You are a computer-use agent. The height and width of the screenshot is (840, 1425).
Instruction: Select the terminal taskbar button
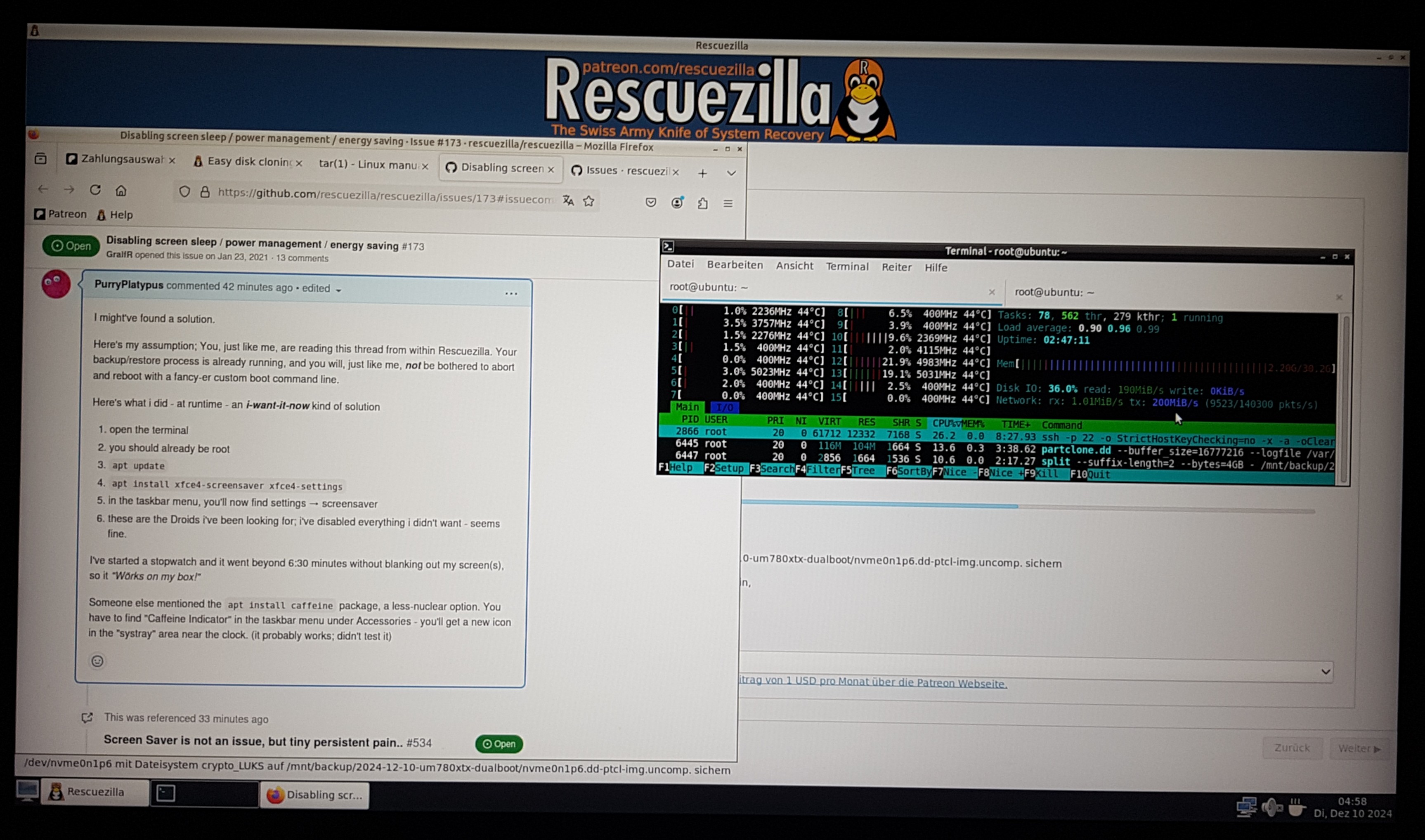pos(204,793)
